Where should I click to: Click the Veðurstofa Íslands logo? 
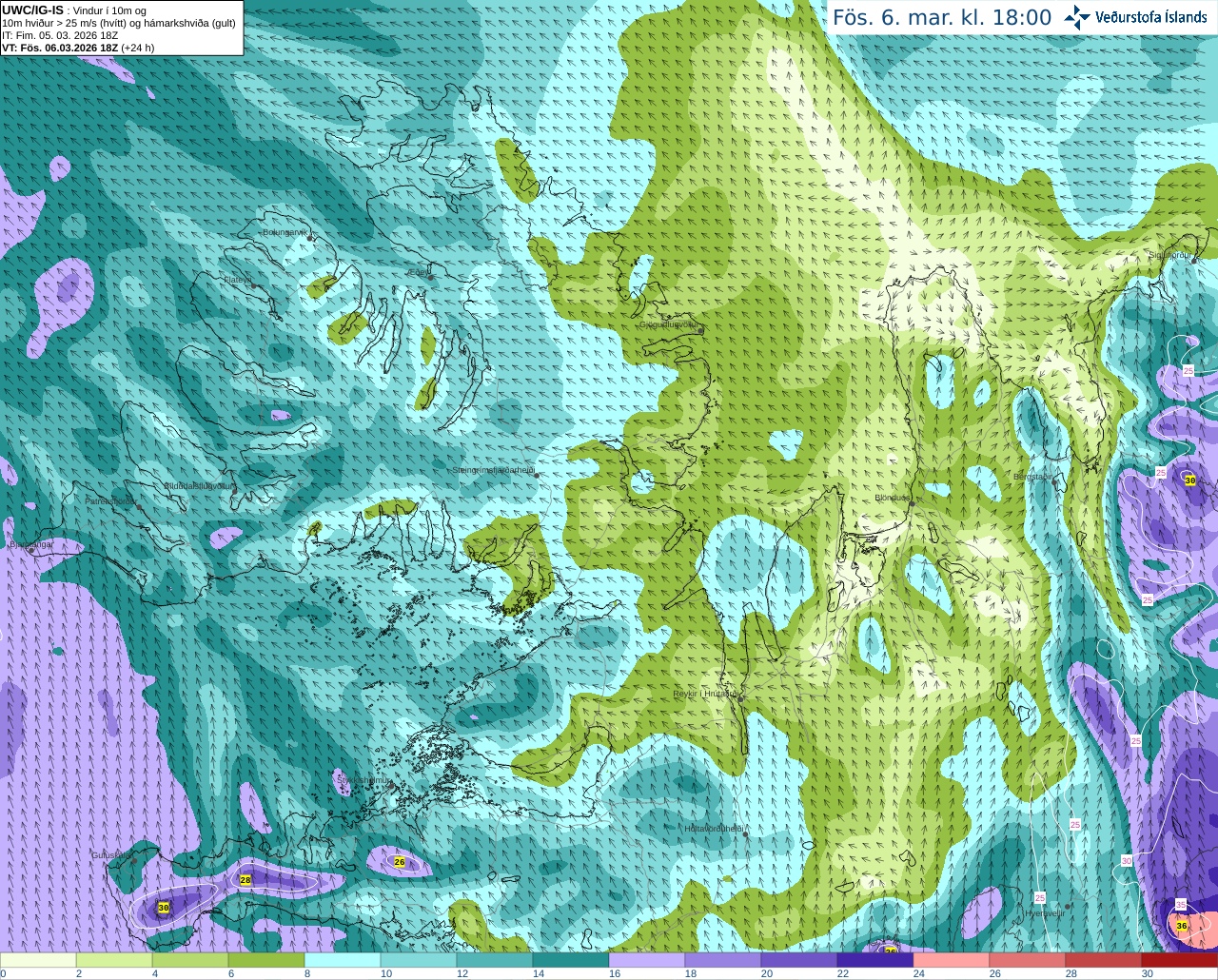tap(1136, 17)
